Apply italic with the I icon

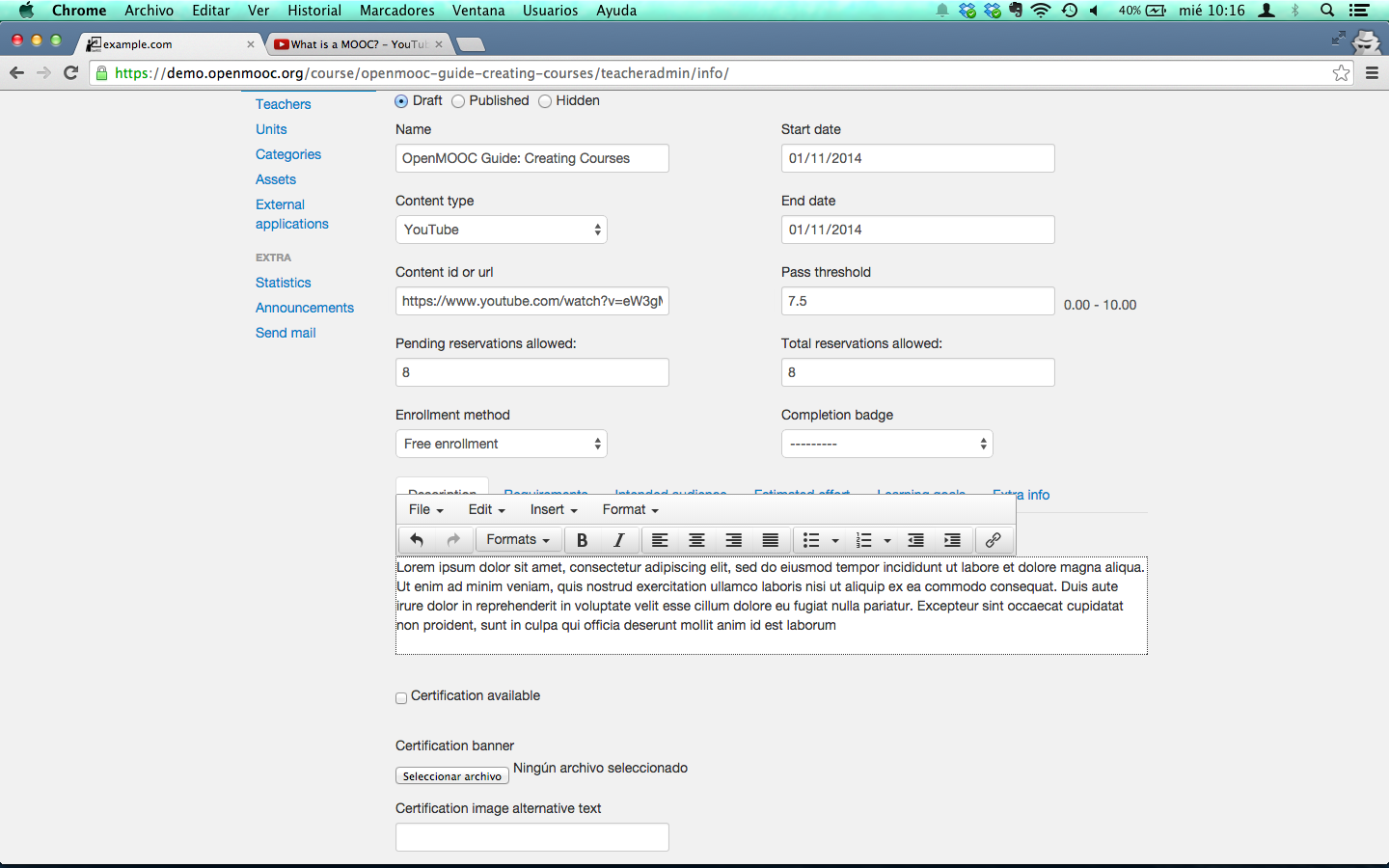[618, 540]
